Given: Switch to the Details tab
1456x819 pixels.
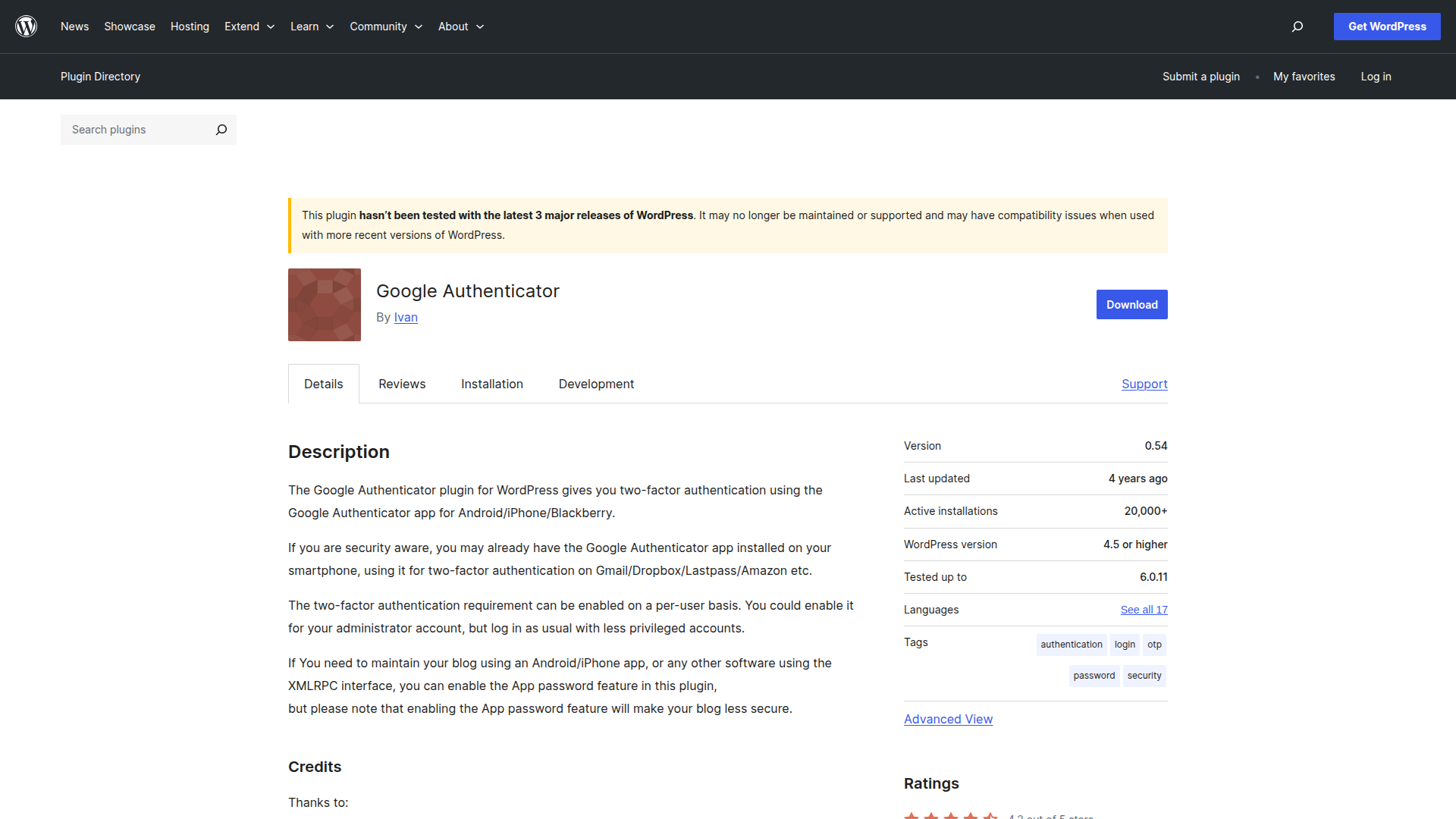Looking at the screenshot, I should pyautogui.click(x=324, y=384).
